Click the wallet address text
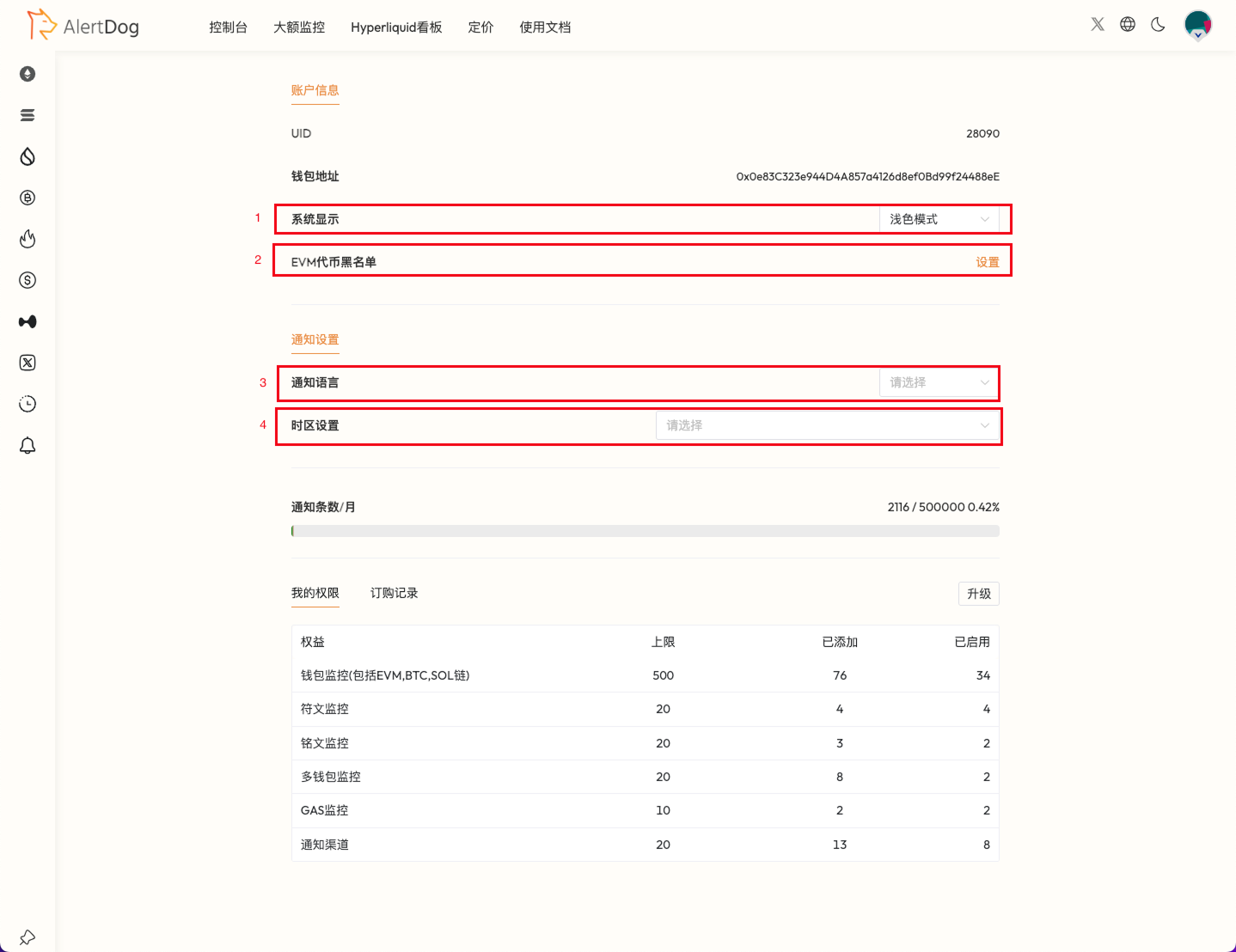This screenshot has height=952, width=1236. point(868,176)
